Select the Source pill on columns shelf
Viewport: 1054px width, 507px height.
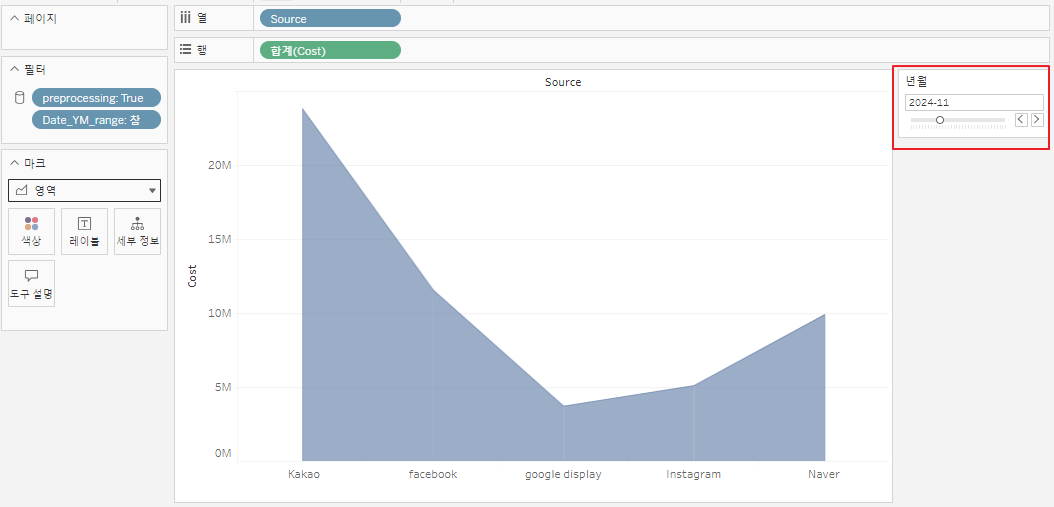tap(330, 19)
